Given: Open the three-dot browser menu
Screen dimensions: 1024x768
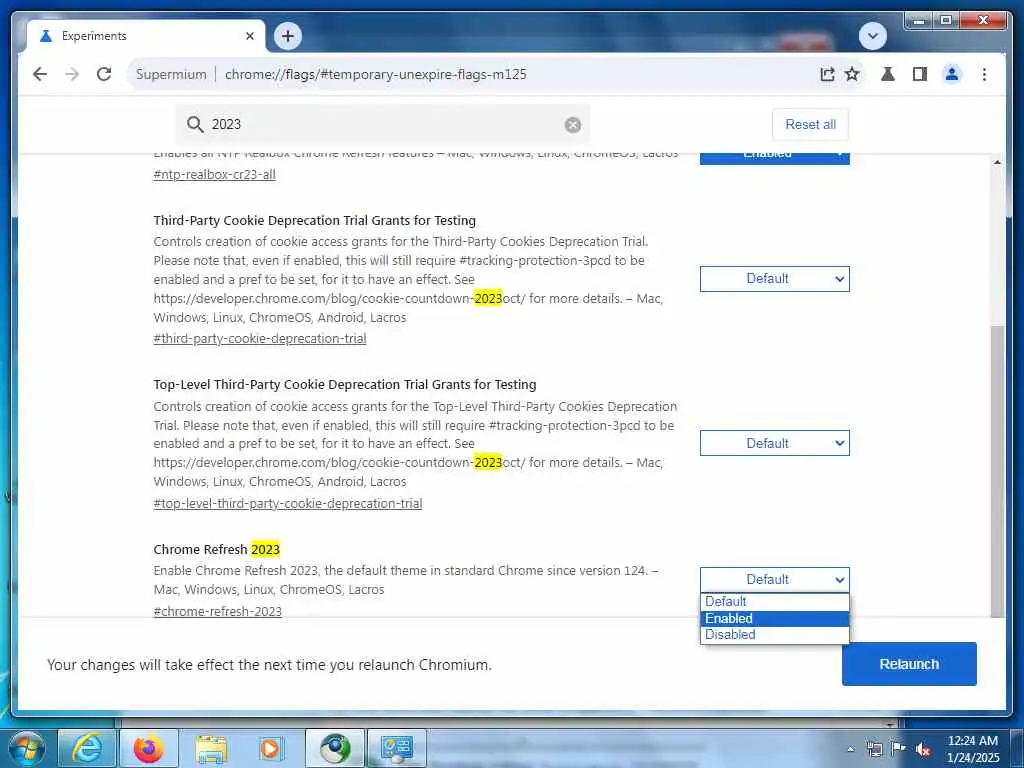Looking at the screenshot, I should [x=984, y=74].
